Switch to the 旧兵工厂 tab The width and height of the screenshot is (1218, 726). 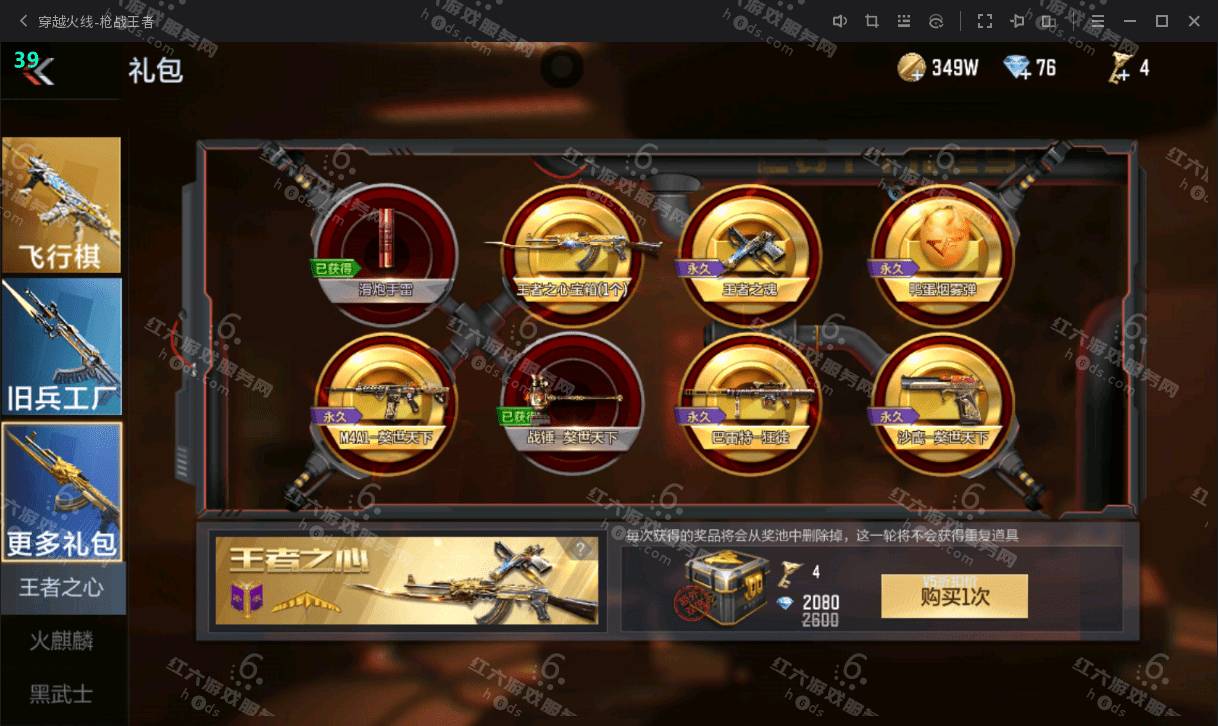pyautogui.click(x=62, y=347)
